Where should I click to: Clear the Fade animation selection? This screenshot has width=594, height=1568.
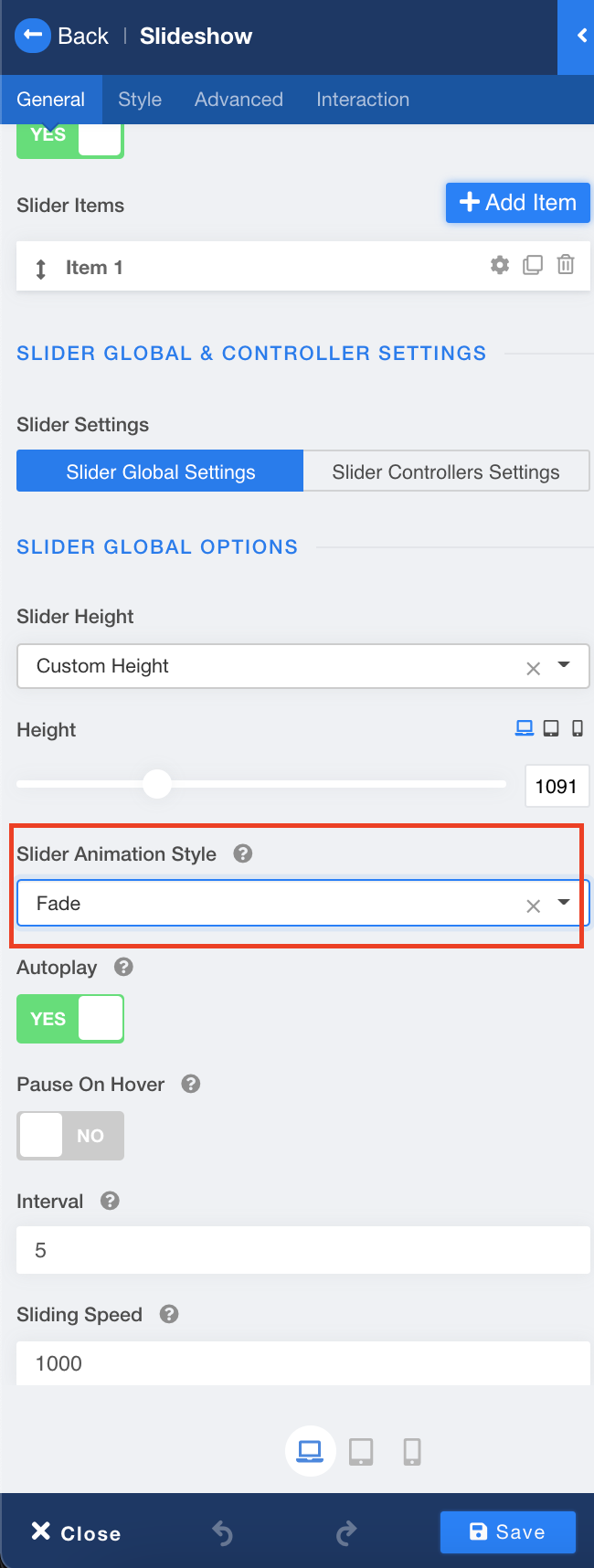[534, 906]
